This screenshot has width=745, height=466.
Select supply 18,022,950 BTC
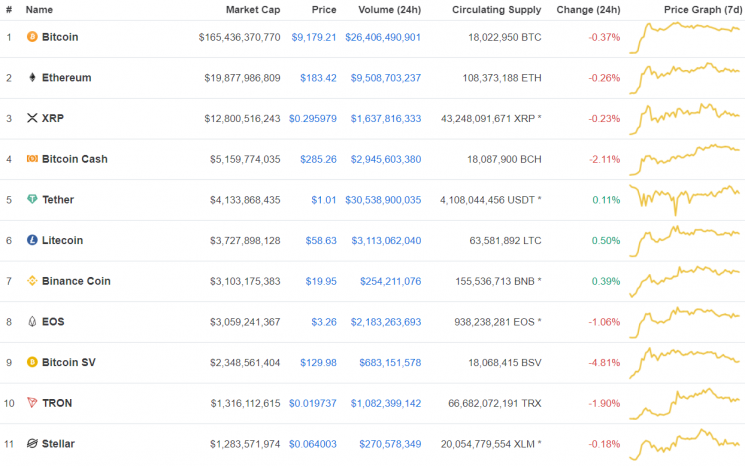pos(505,37)
